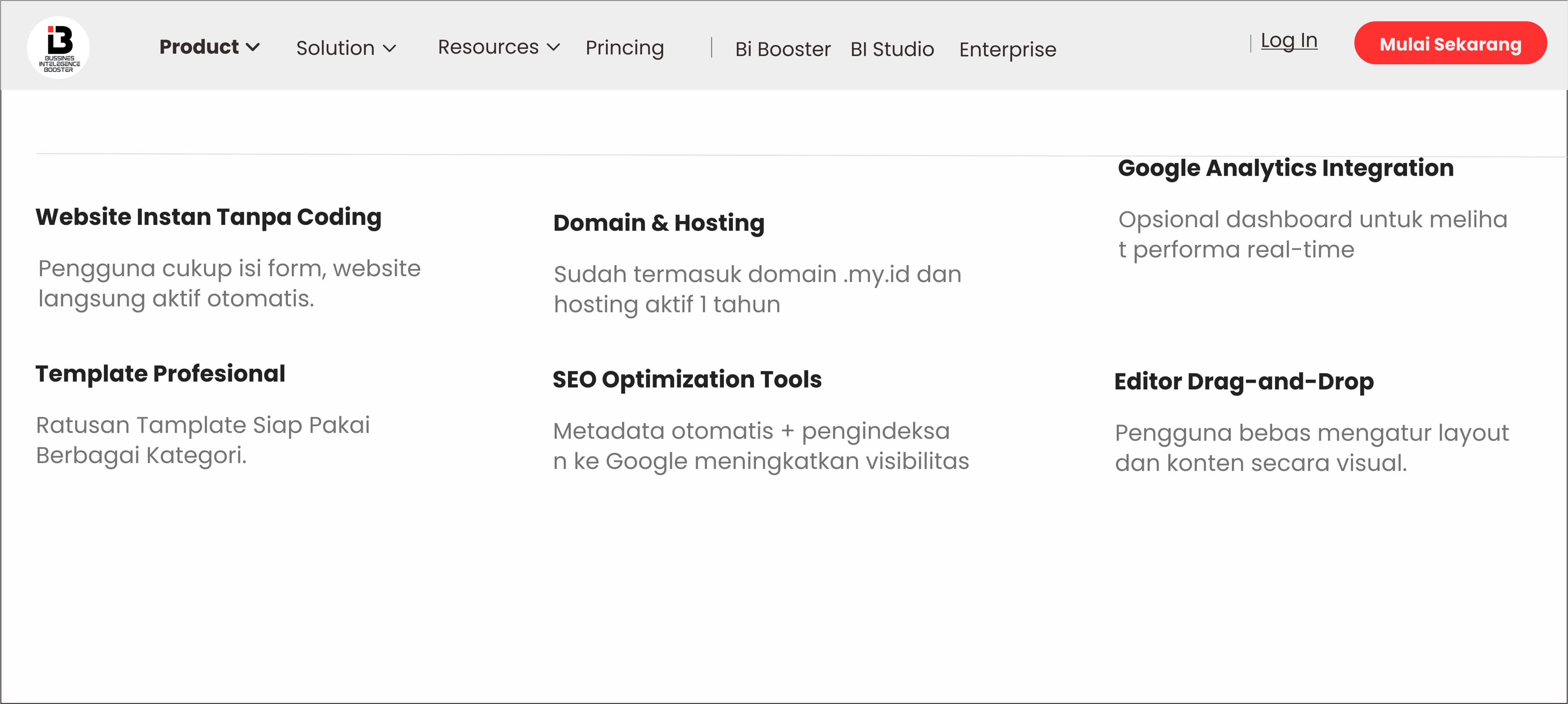Expand the Resources dropdown chevron

pos(553,47)
